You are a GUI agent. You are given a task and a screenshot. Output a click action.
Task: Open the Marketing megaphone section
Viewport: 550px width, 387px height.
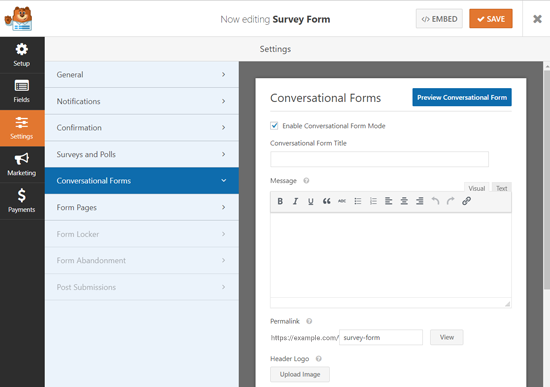pyautogui.click(x=22, y=165)
